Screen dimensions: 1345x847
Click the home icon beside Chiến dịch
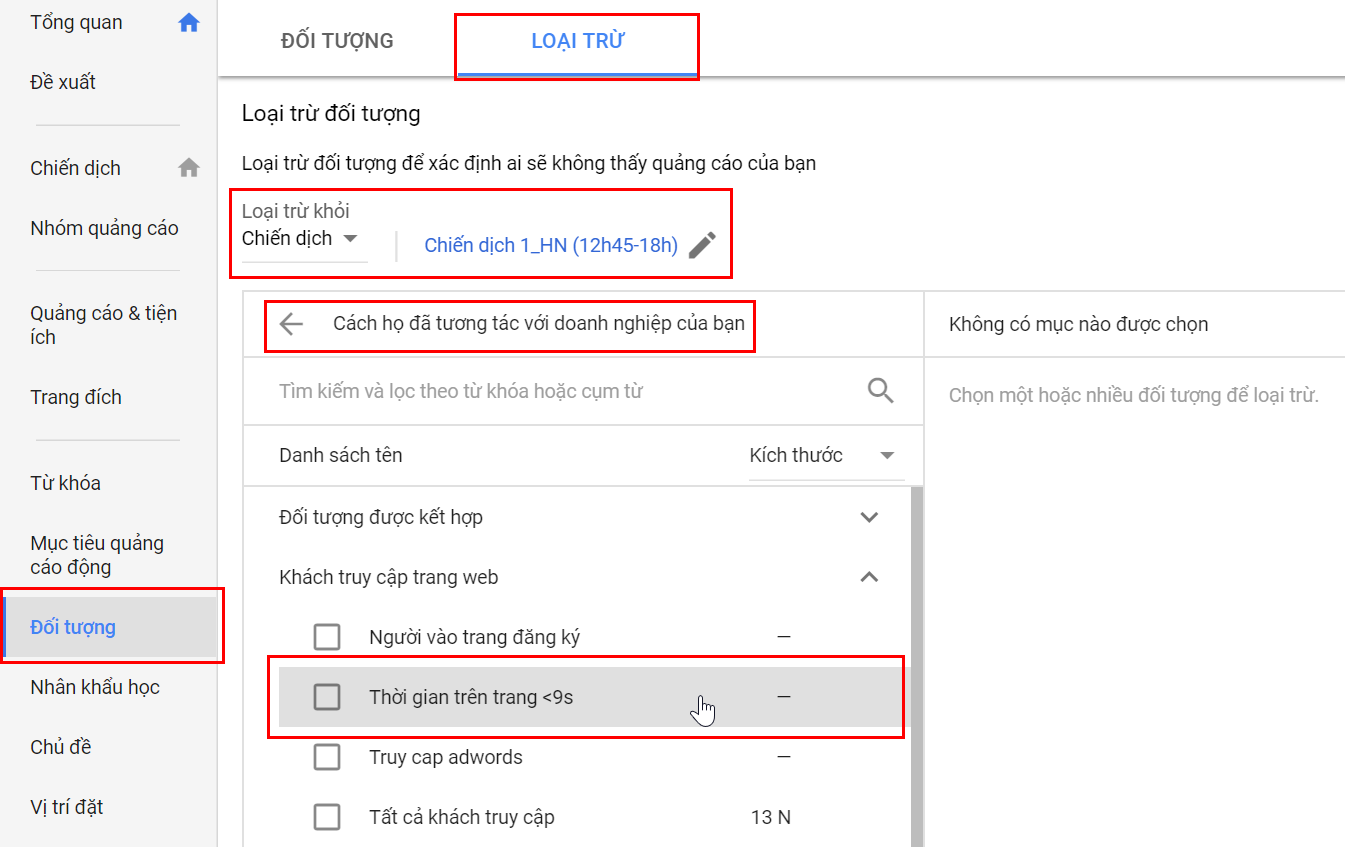[x=189, y=168]
